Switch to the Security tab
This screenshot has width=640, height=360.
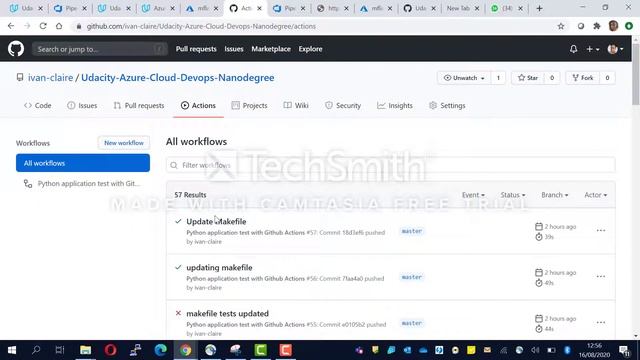(343, 105)
